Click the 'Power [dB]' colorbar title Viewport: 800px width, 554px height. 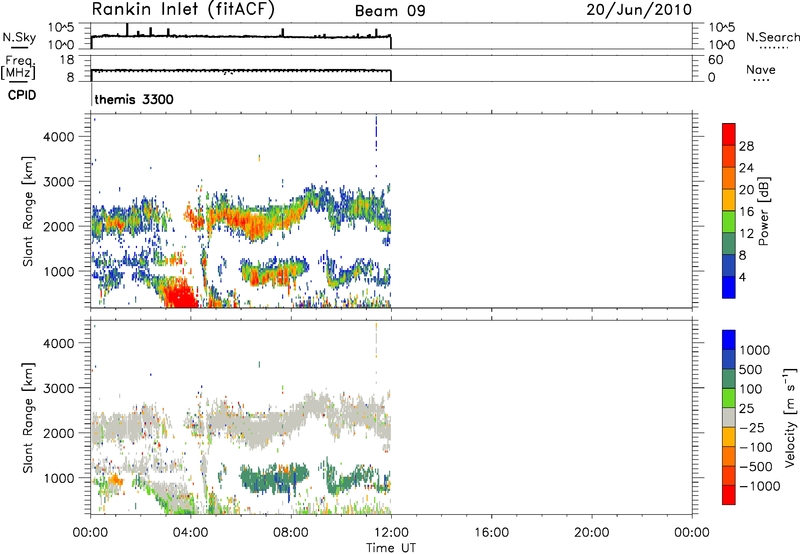tap(763, 211)
